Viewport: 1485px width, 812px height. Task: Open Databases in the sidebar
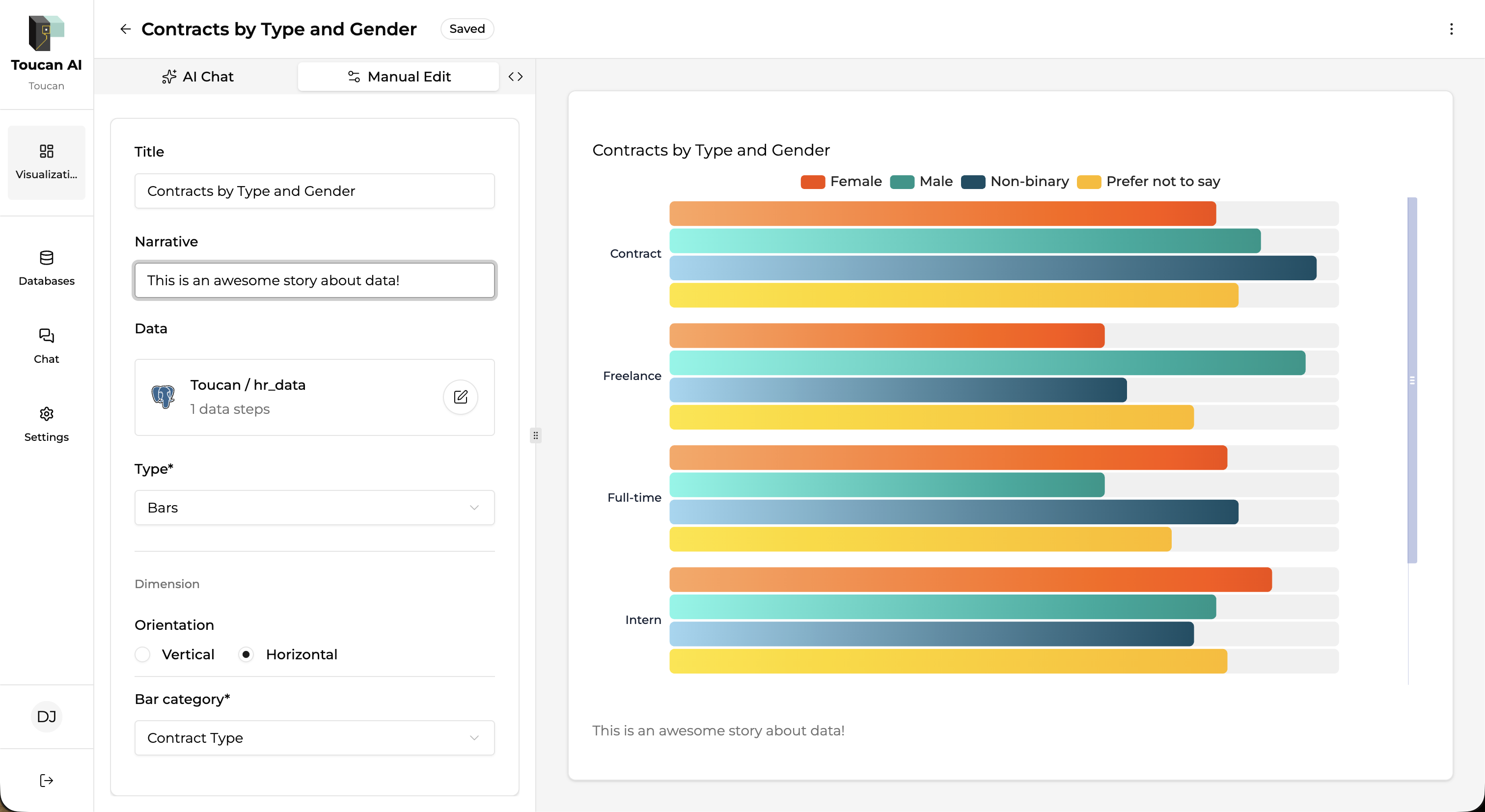click(46, 268)
